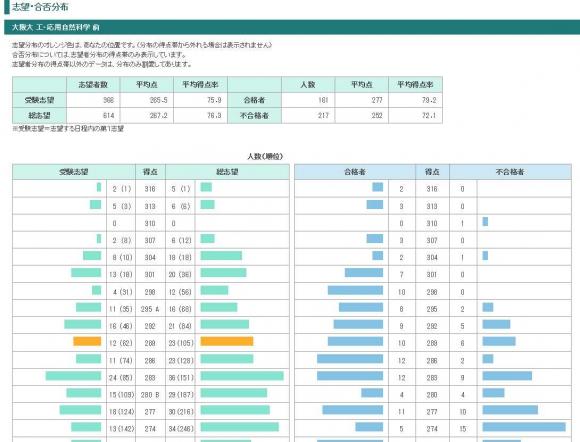Click the 不合格者 row label in the summary table

pyautogui.click(x=254, y=116)
